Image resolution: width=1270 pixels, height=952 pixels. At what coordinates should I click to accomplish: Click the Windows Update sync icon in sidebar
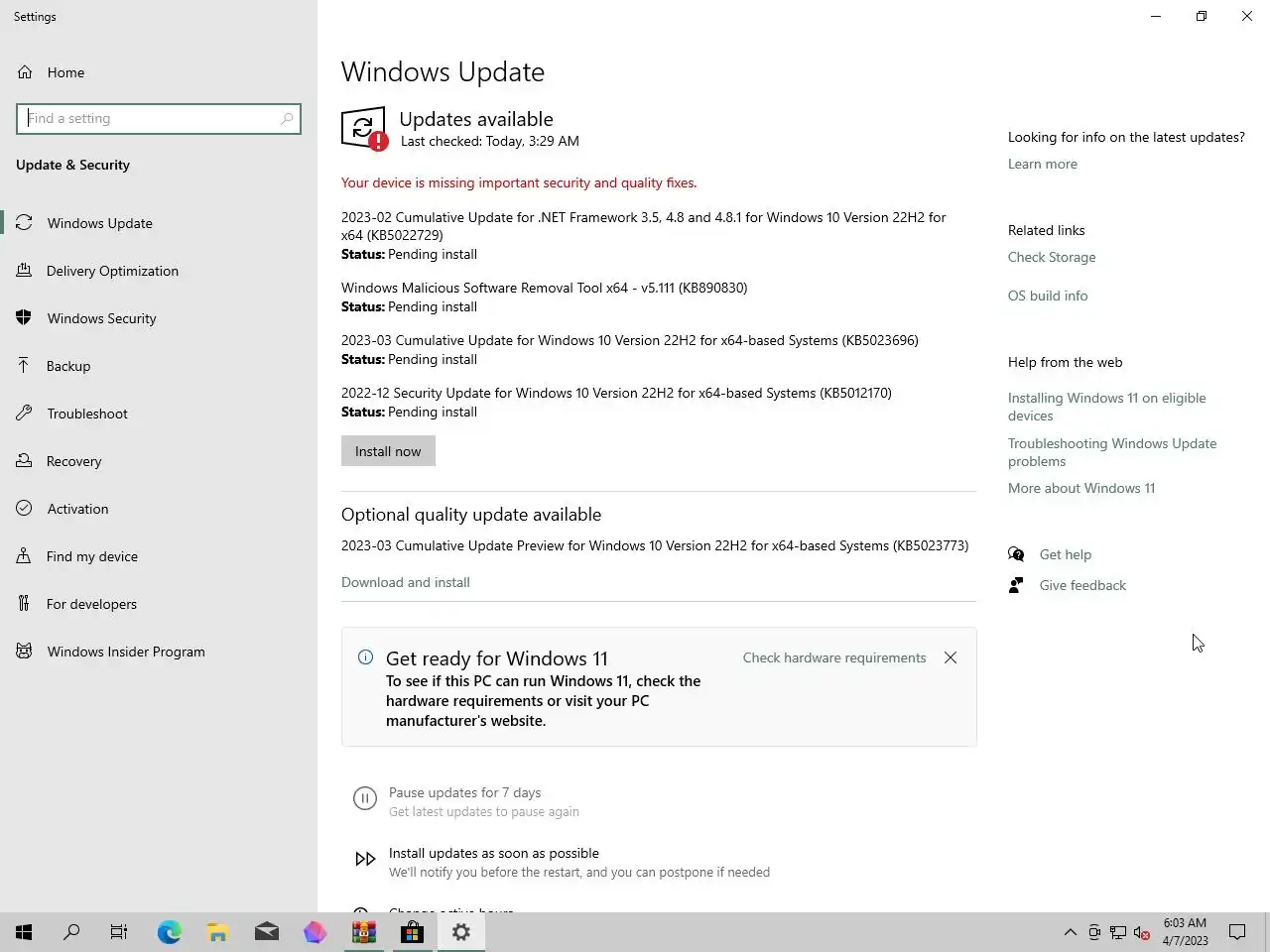tap(25, 223)
